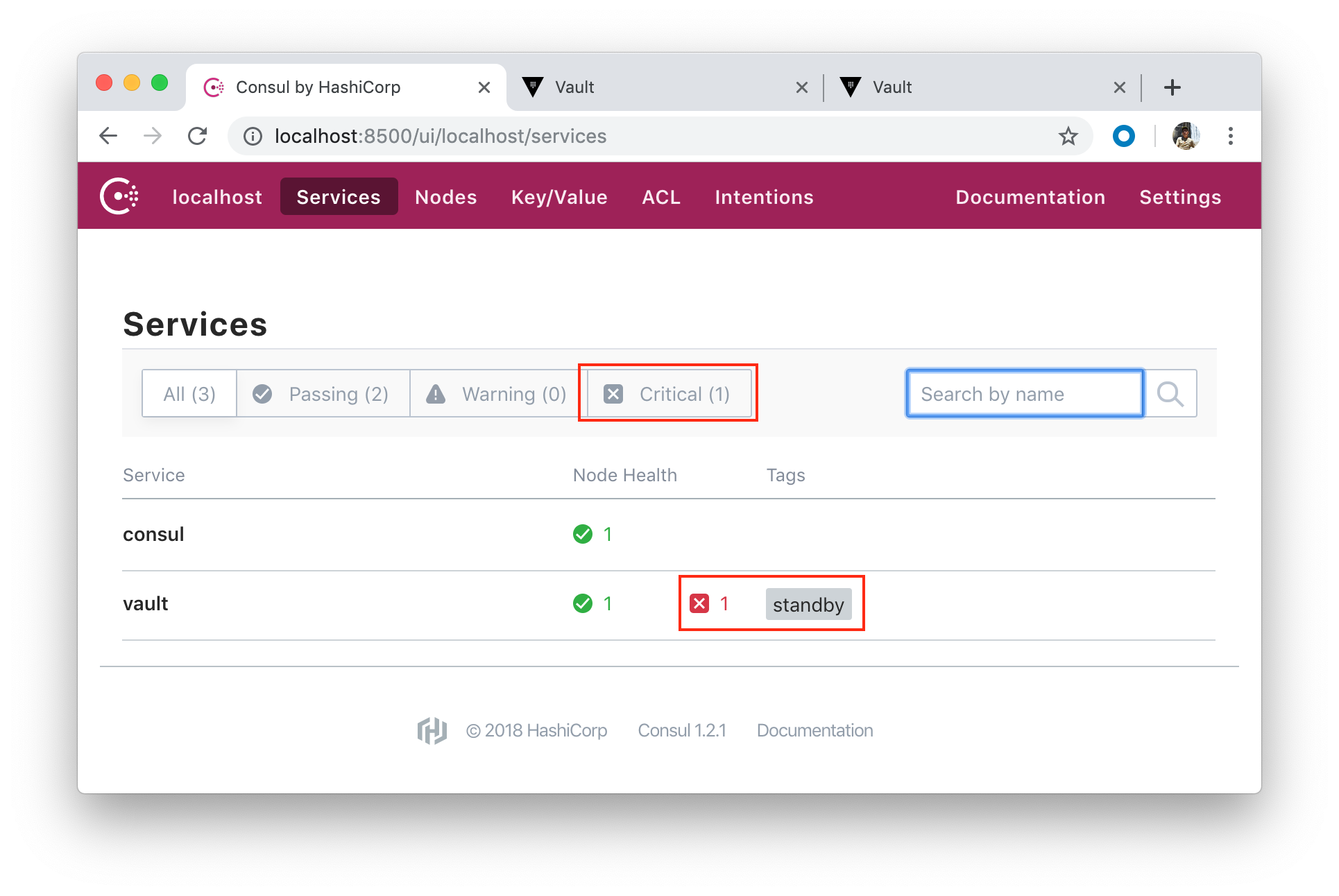The image size is (1339, 896).
Task: Click the Tags column header
Action: tap(785, 475)
